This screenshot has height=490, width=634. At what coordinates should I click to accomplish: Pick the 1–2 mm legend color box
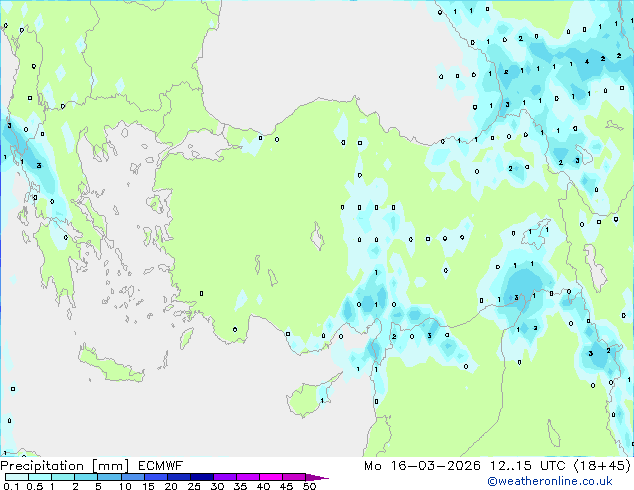[x=63, y=477]
